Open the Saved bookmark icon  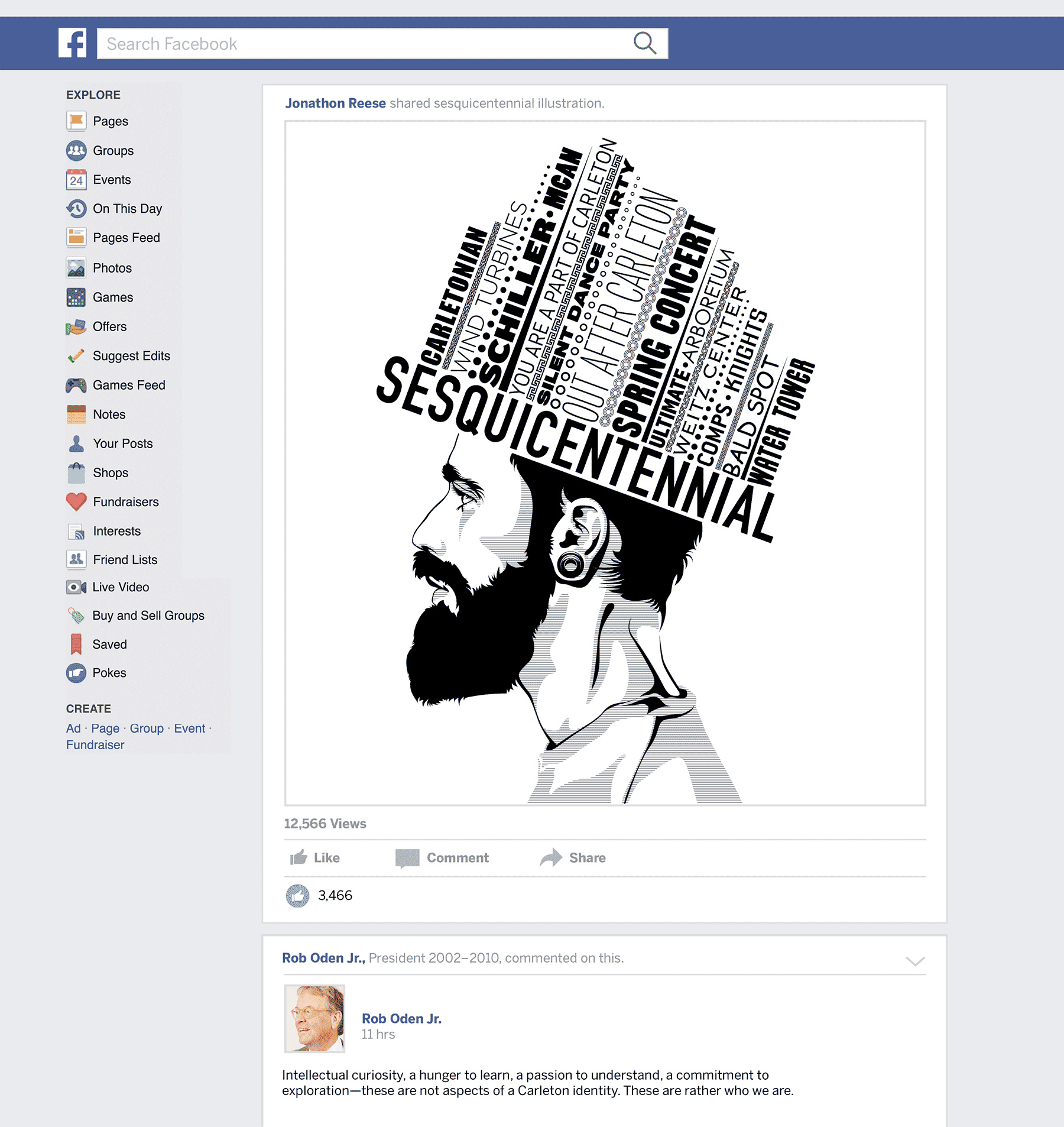(x=76, y=644)
